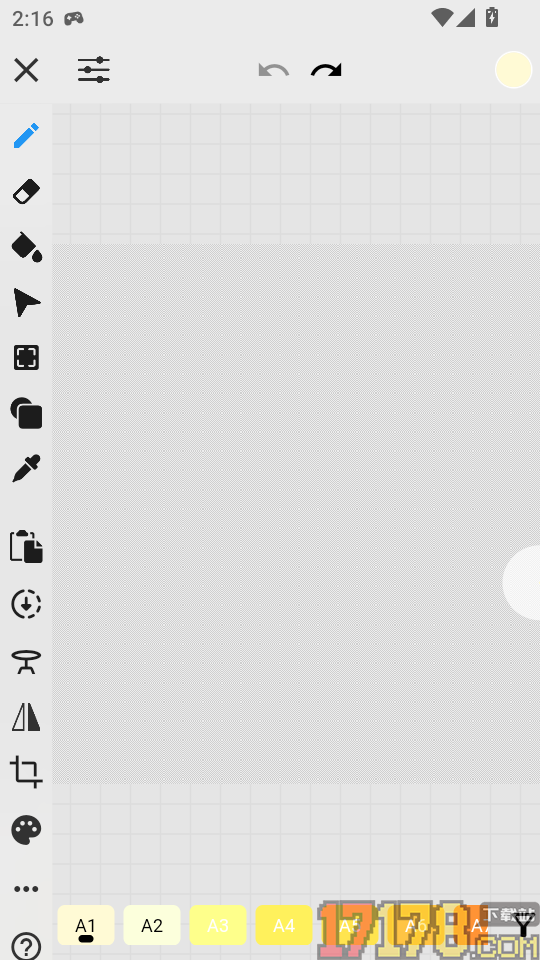Select the A2 color swatch
540x960 pixels.
(x=152, y=925)
